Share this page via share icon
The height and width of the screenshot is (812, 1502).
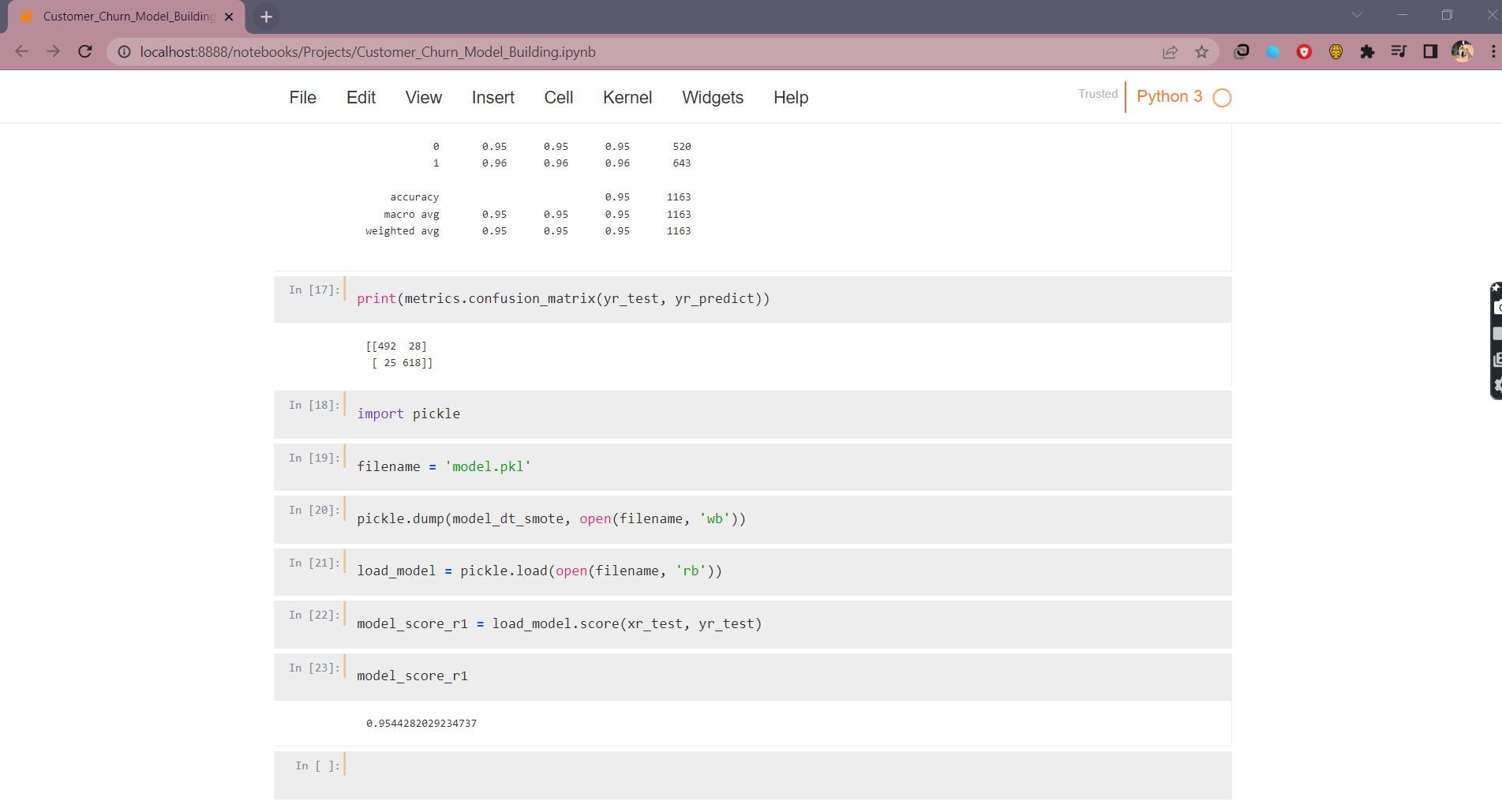click(1170, 52)
